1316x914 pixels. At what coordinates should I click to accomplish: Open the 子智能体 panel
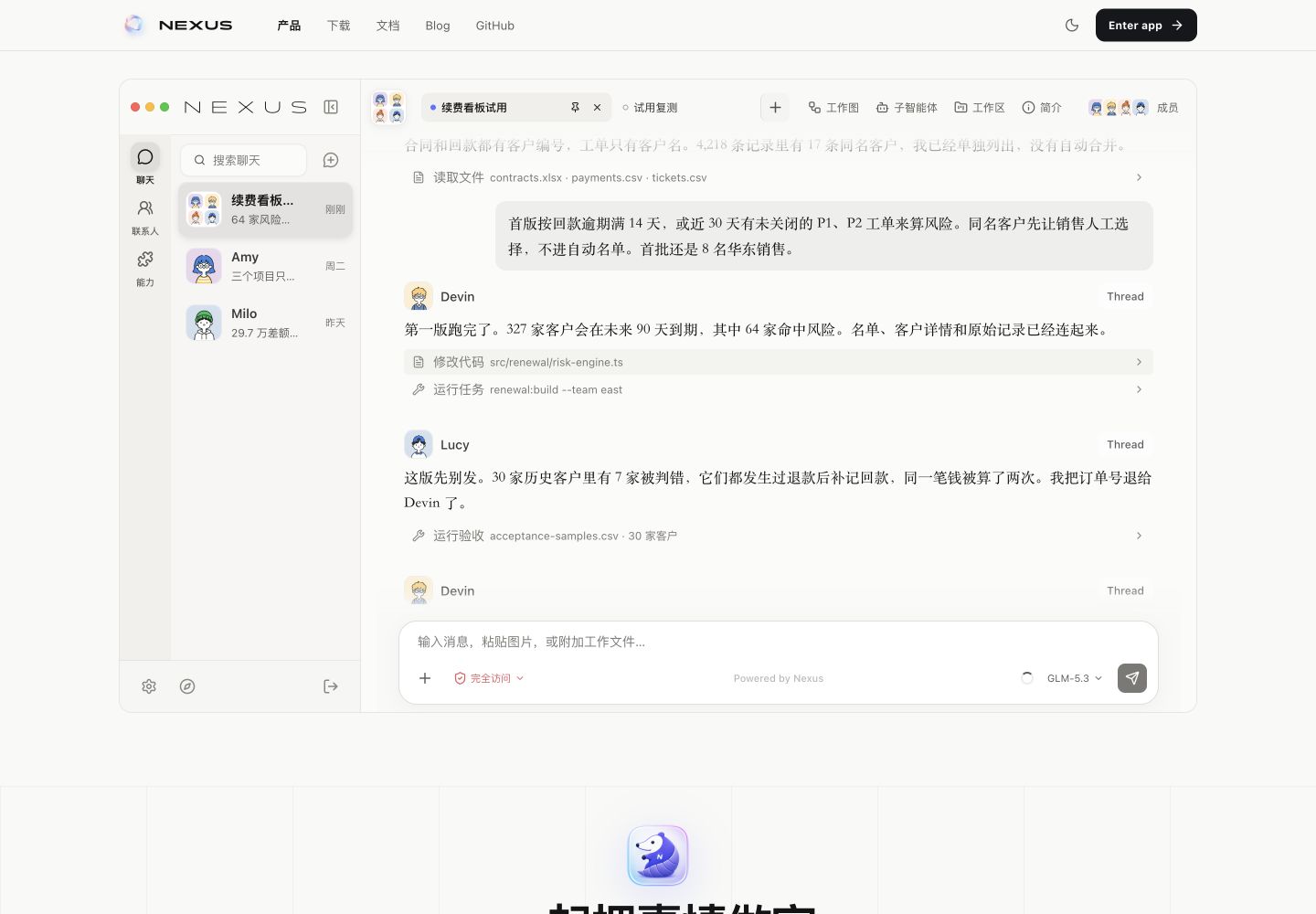907,107
